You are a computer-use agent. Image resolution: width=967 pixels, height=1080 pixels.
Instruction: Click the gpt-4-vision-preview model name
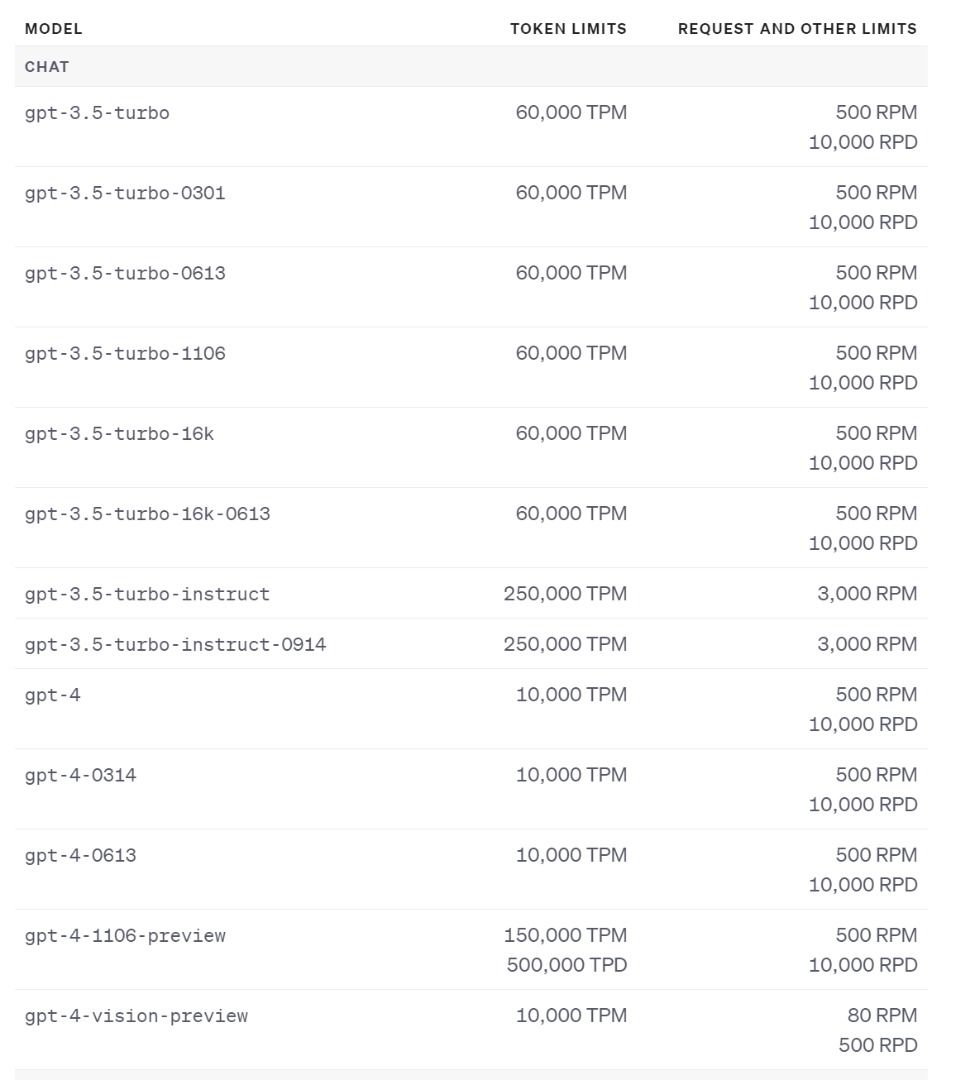point(136,1016)
